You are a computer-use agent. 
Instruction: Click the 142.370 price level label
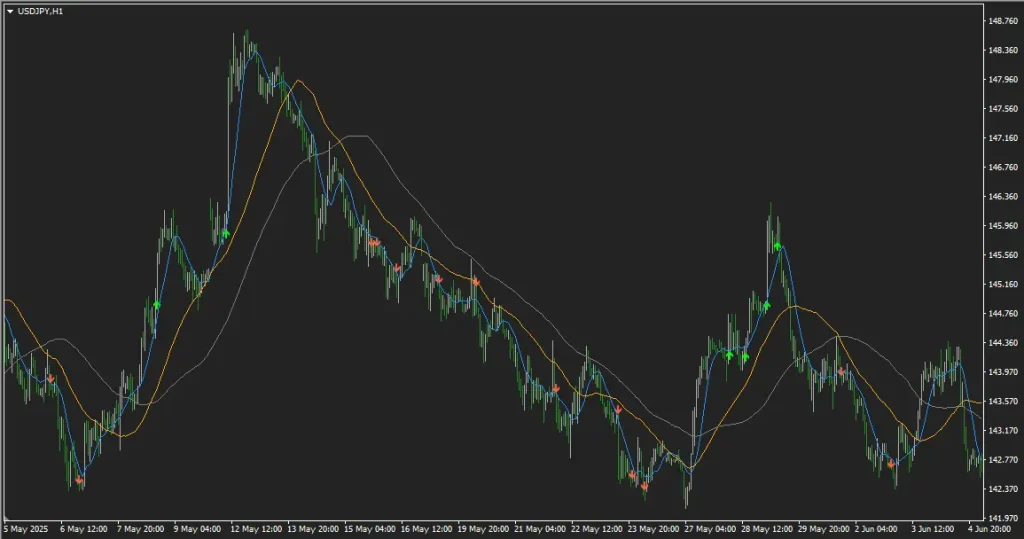point(1003,489)
